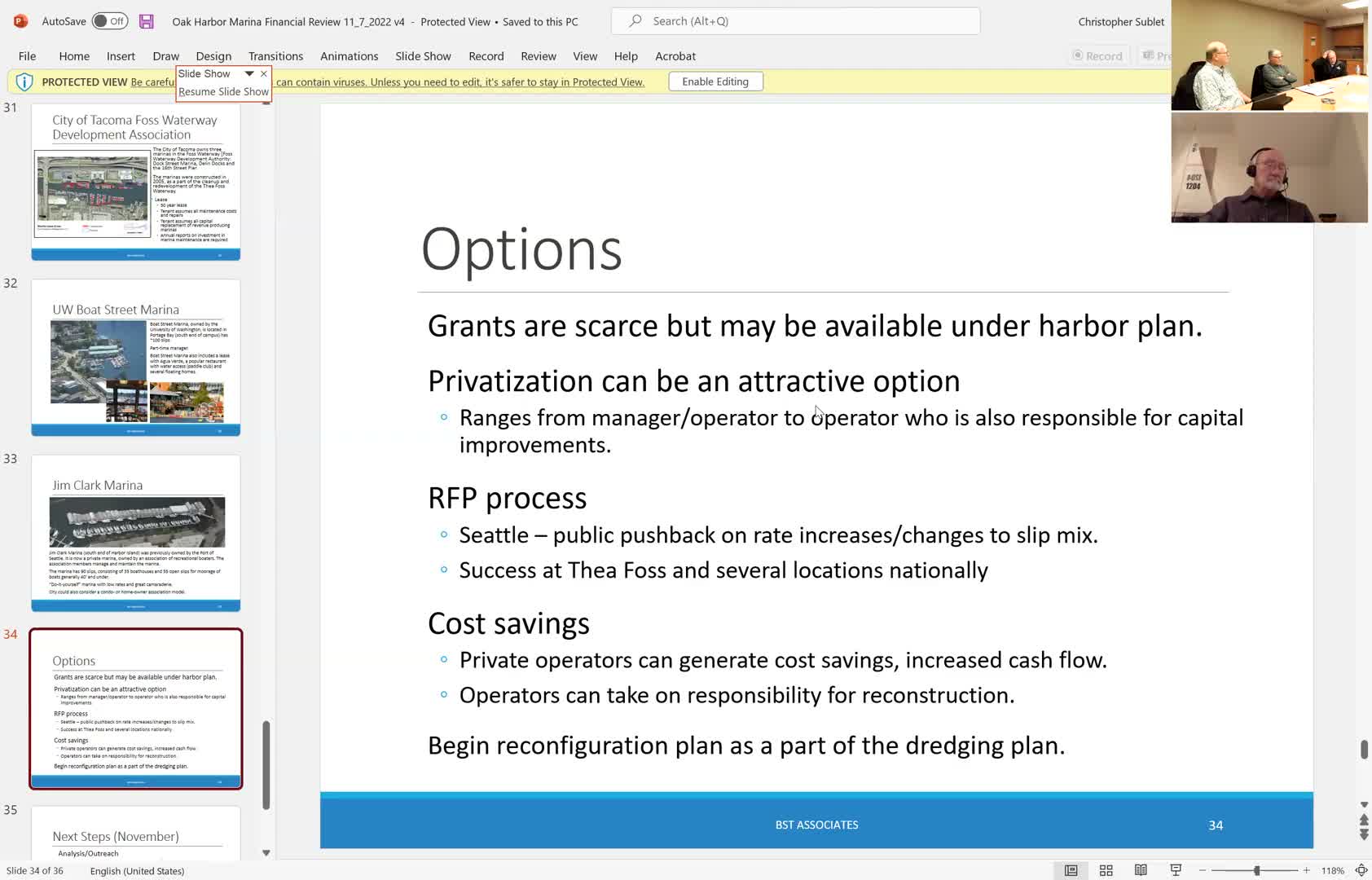Click the Search box in title bar

[x=795, y=21]
